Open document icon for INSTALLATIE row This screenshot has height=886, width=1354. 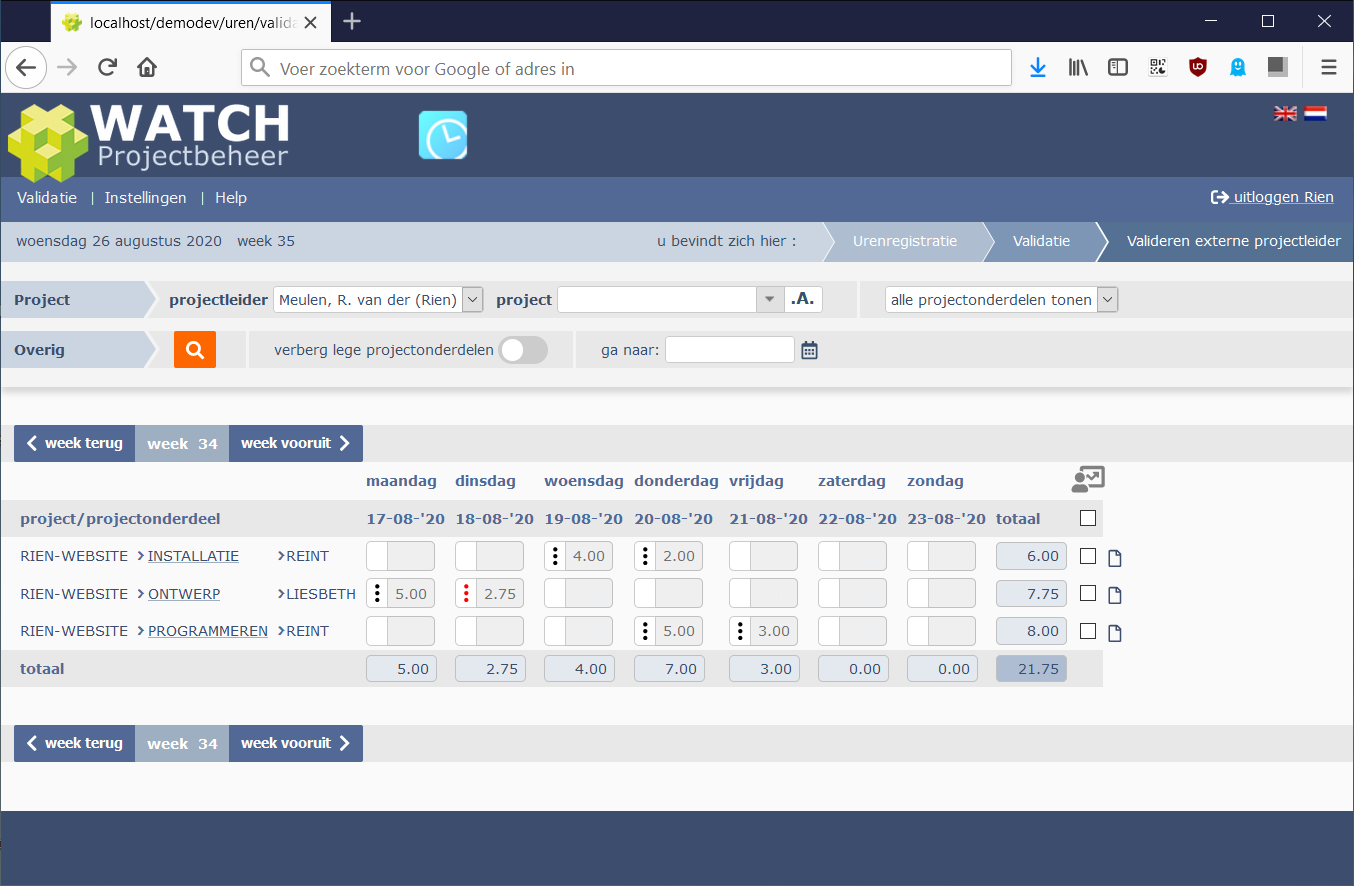tap(1115, 558)
